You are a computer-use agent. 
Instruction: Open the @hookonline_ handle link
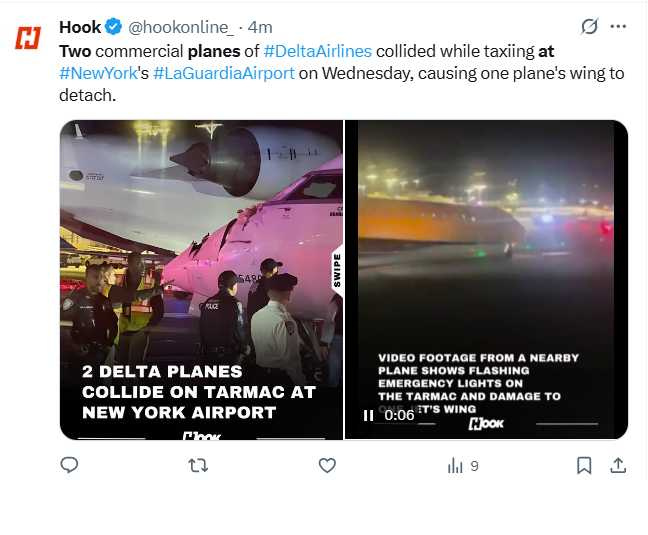(180, 27)
